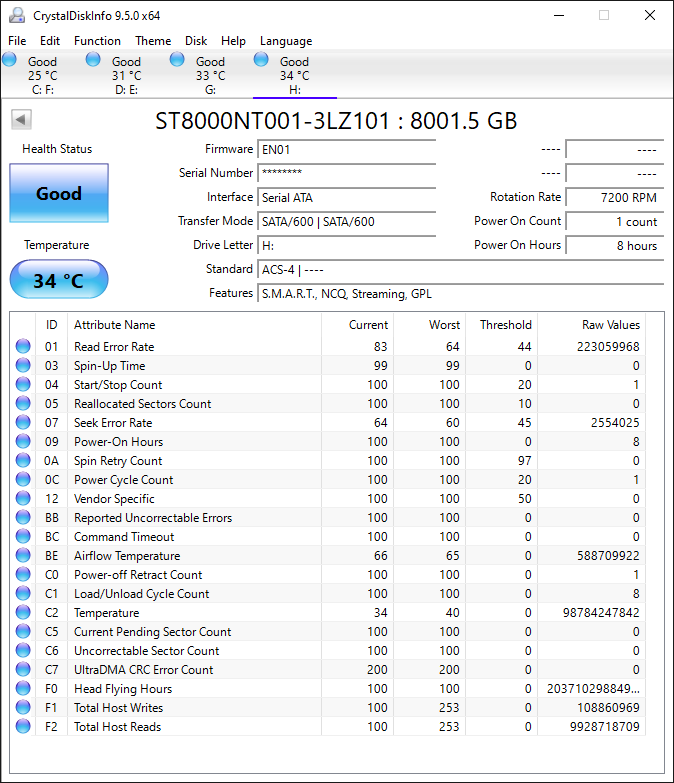Switch to the 25 °C C: F: disk tab
Screen dimensions: 674x783
coord(42,75)
